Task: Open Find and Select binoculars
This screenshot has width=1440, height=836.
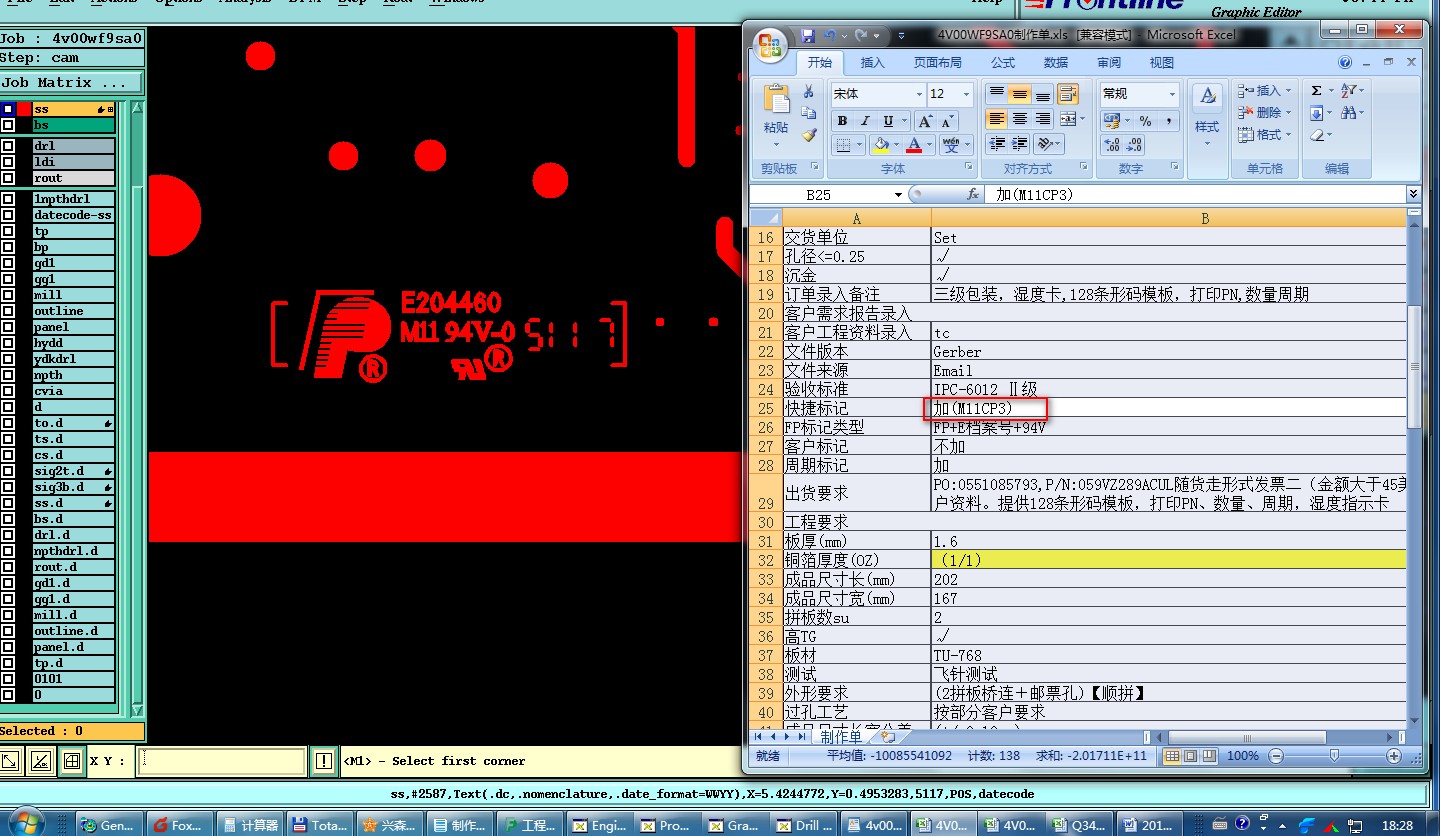Action: (x=1348, y=113)
